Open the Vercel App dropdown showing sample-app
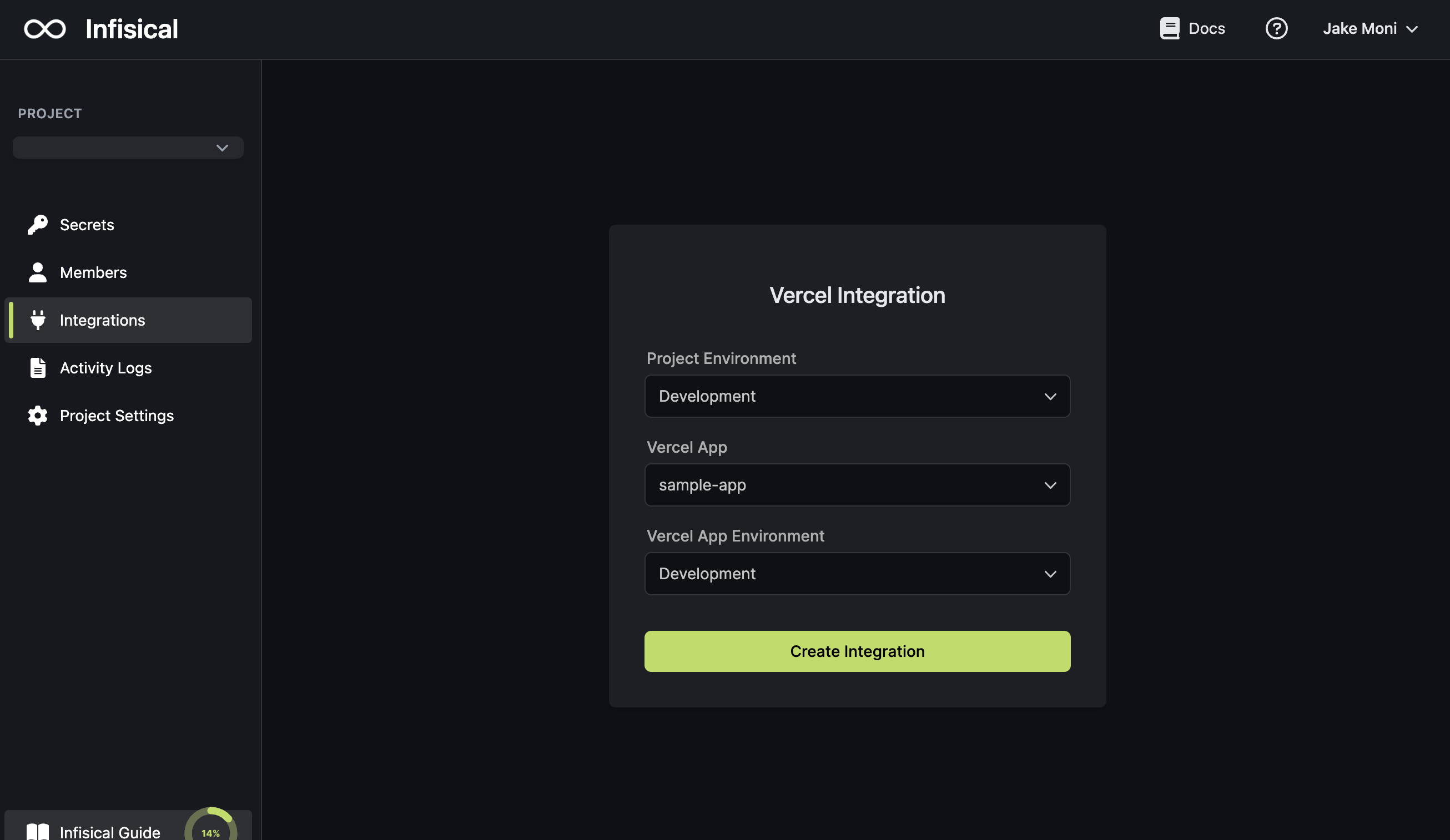The width and height of the screenshot is (1450, 840). point(857,485)
